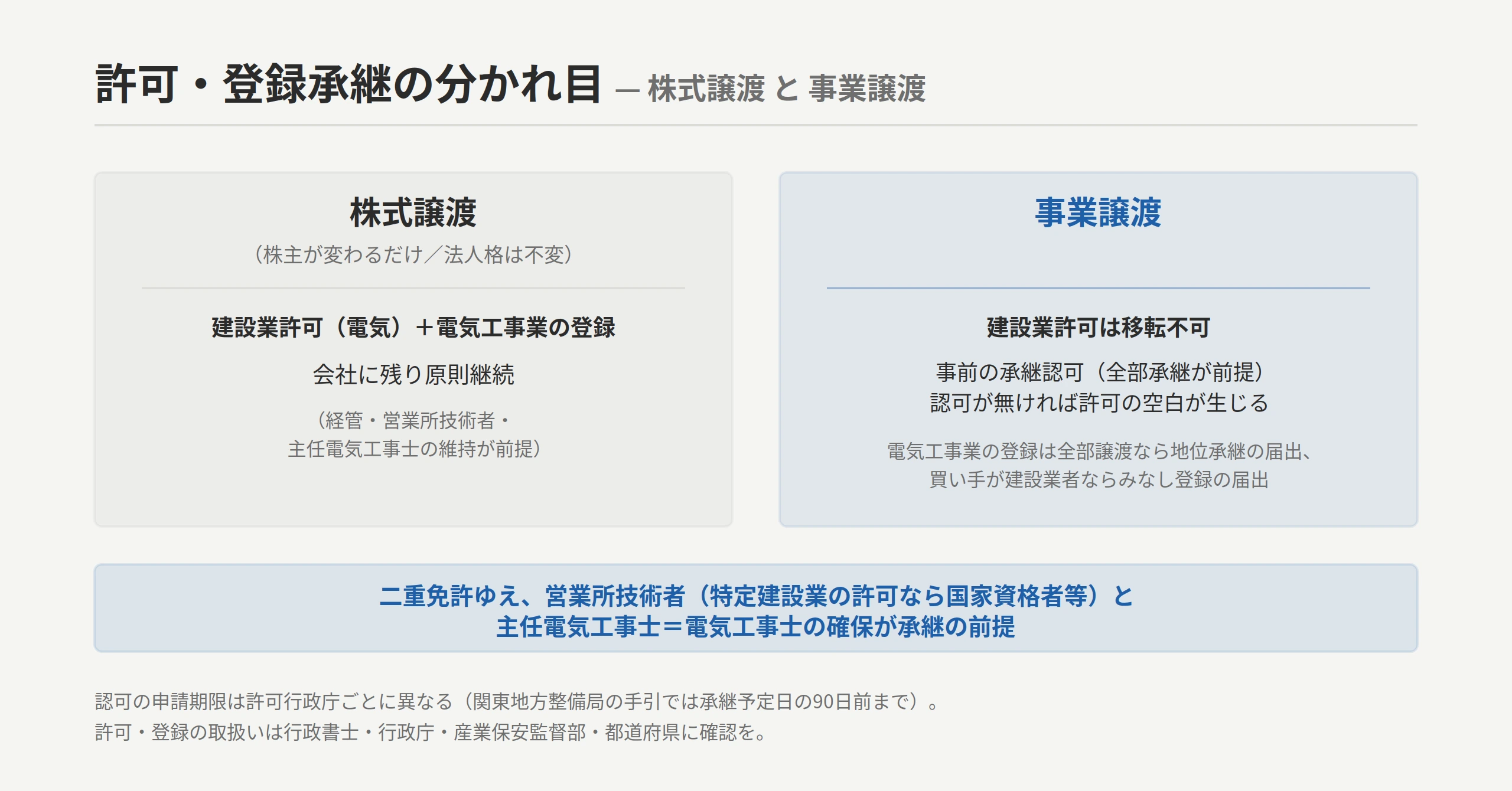Click 建設業許可（電気）＋電気工事業の登録 line

(x=413, y=327)
